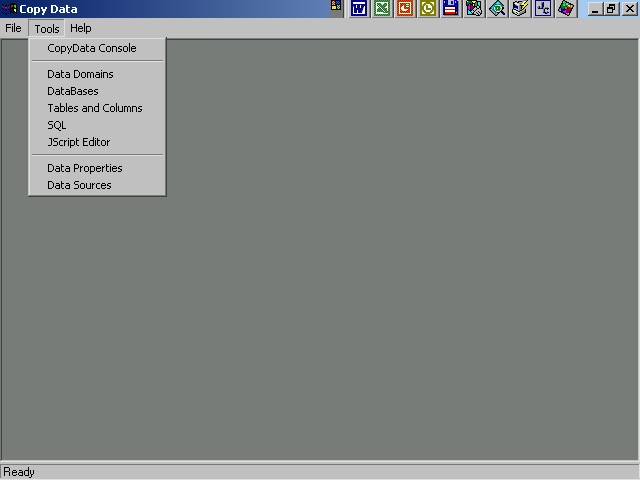Close the Copy Data window
Image resolution: width=640 pixels, height=480 pixels.
click(x=630, y=9)
